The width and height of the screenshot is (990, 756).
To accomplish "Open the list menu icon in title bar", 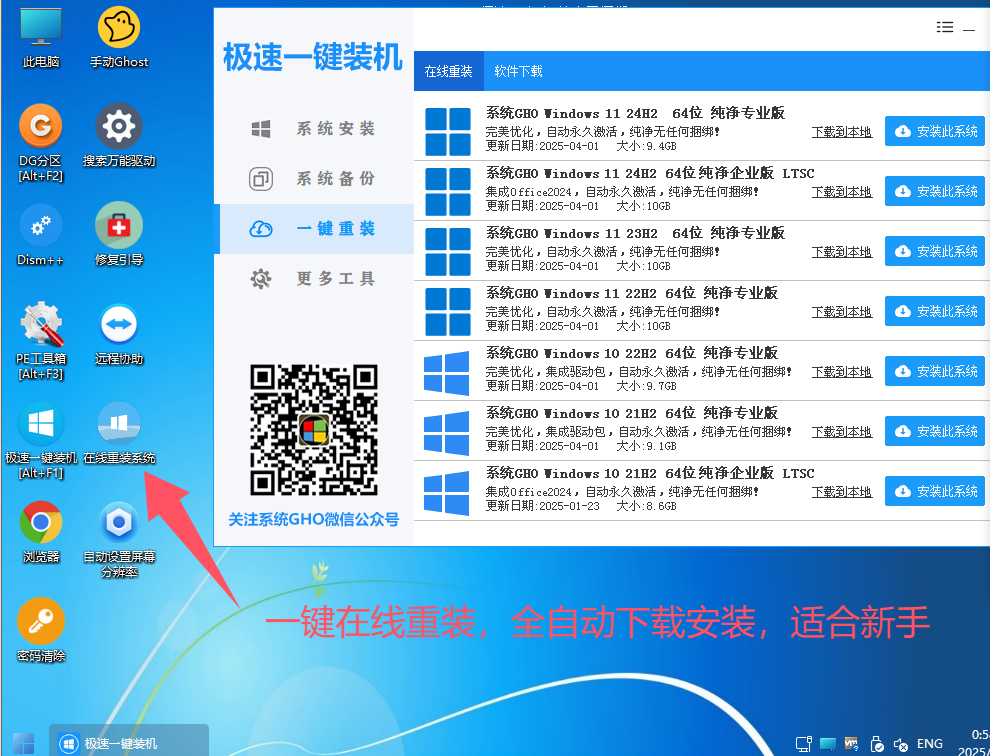I will (945, 27).
